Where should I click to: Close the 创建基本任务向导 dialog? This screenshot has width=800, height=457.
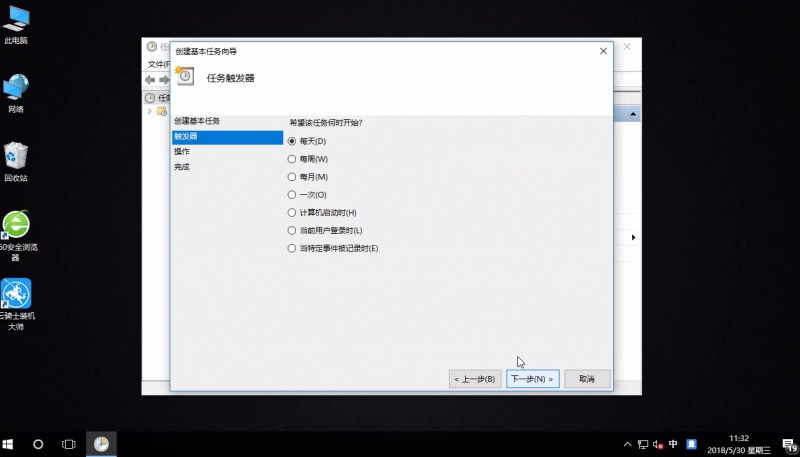coord(603,51)
